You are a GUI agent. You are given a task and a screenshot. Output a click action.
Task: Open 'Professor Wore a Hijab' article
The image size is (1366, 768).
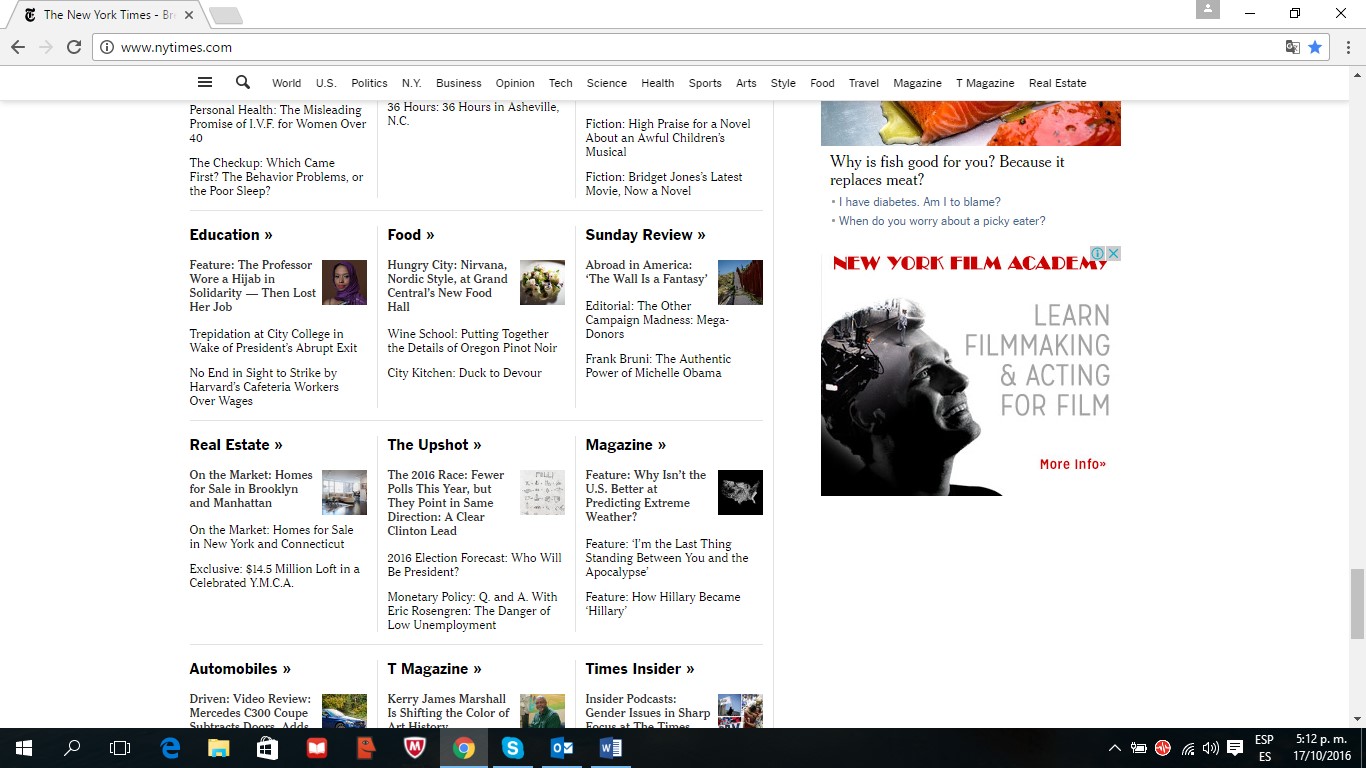click(x=252, y=286)
